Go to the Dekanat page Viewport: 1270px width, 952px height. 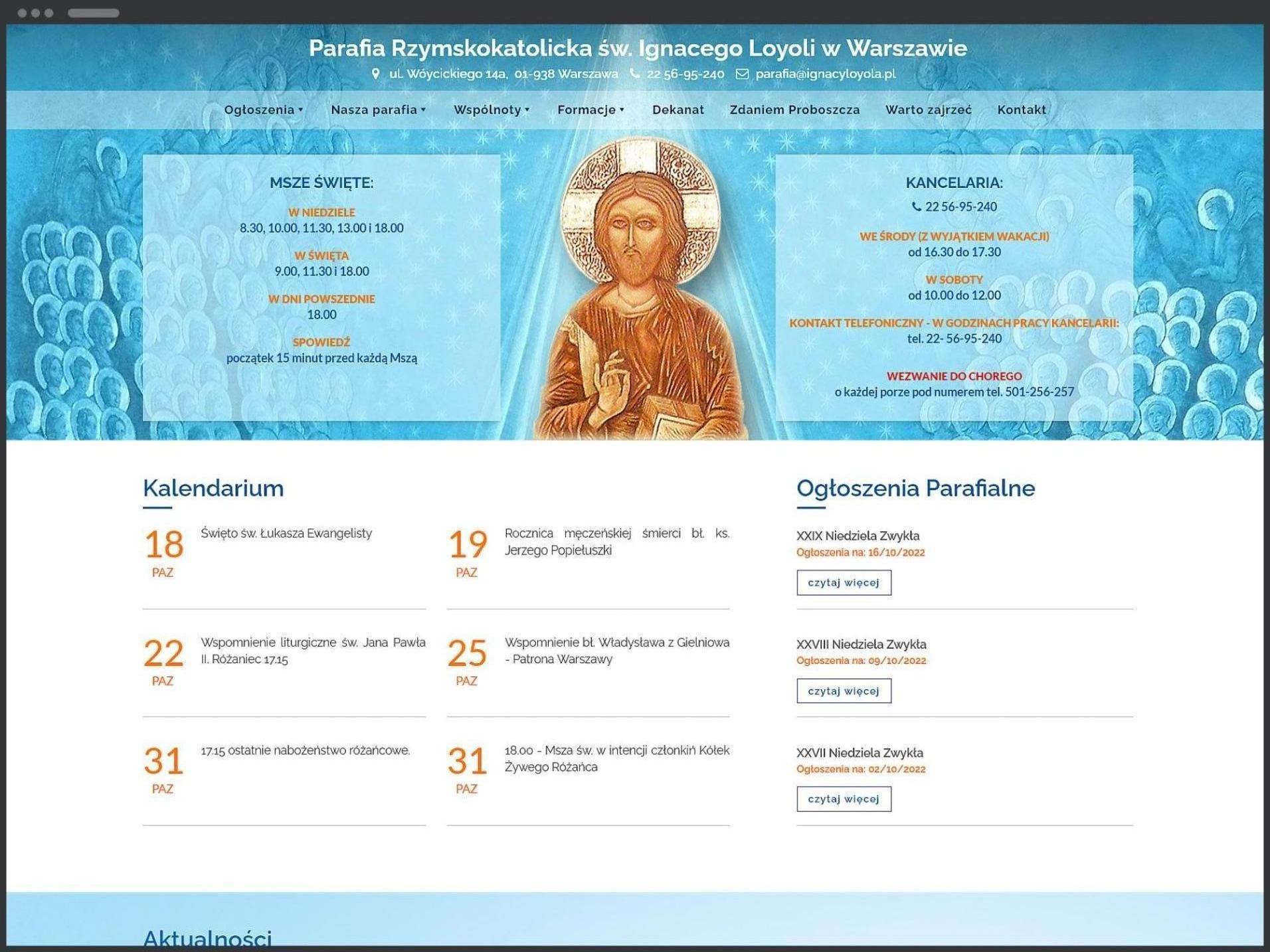tap(678, 110)
